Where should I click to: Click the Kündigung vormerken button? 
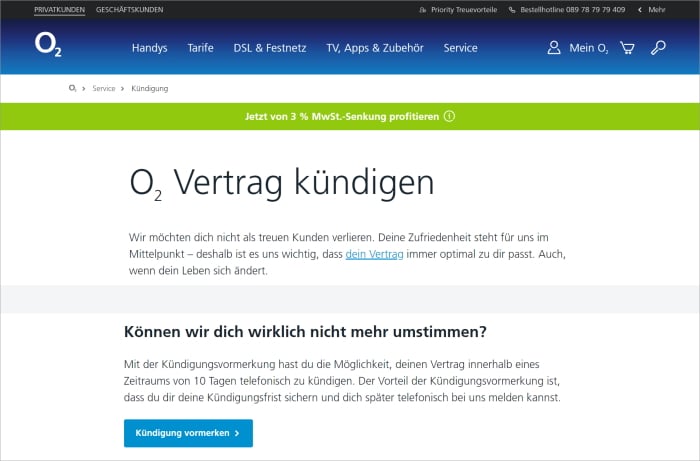[x=188, y=433]
